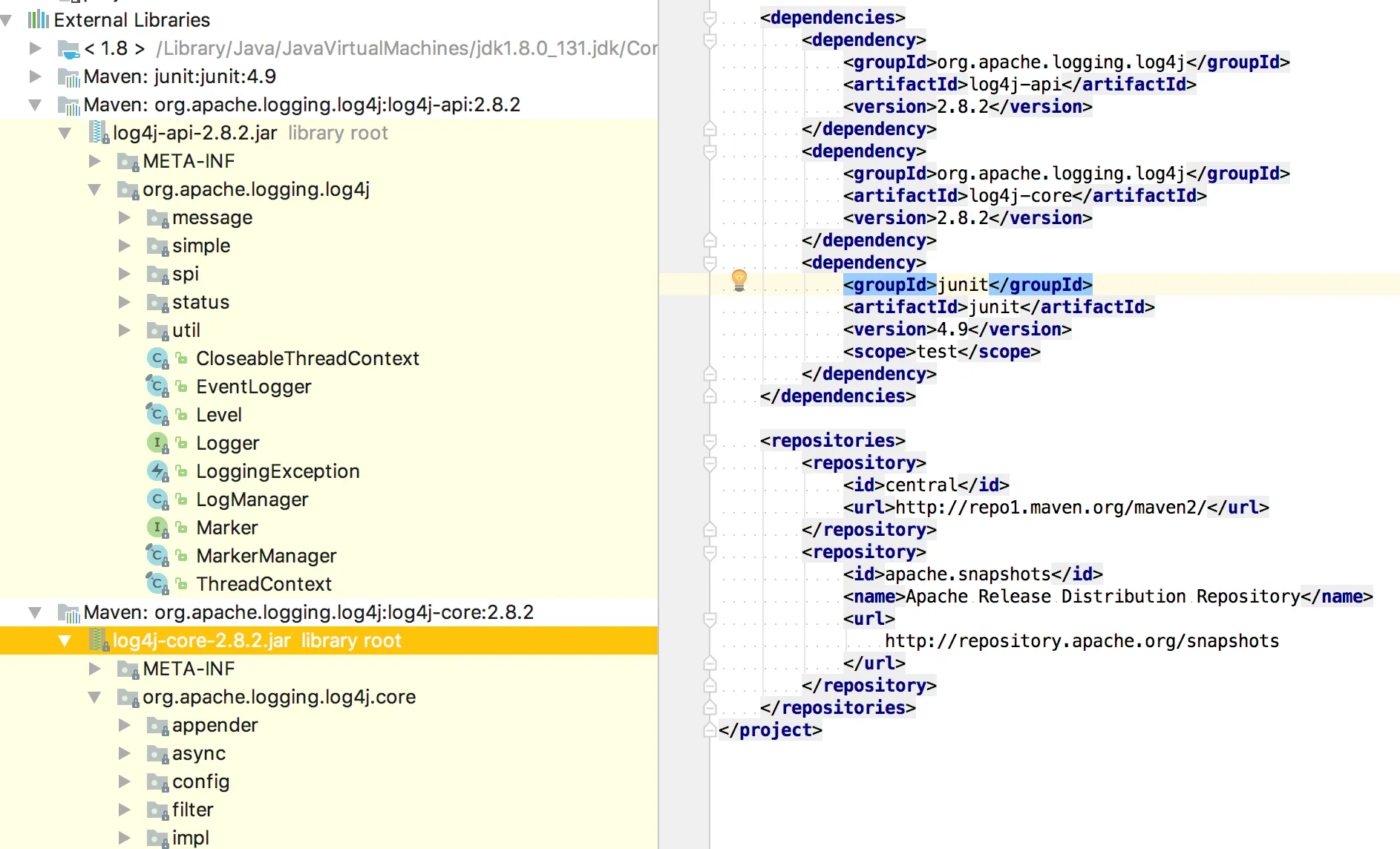The height and width of the screenshot is (849, 1400).
Task: Select the LogManager class in the tree
Action: pyautogui.click(x=252, y=500)
